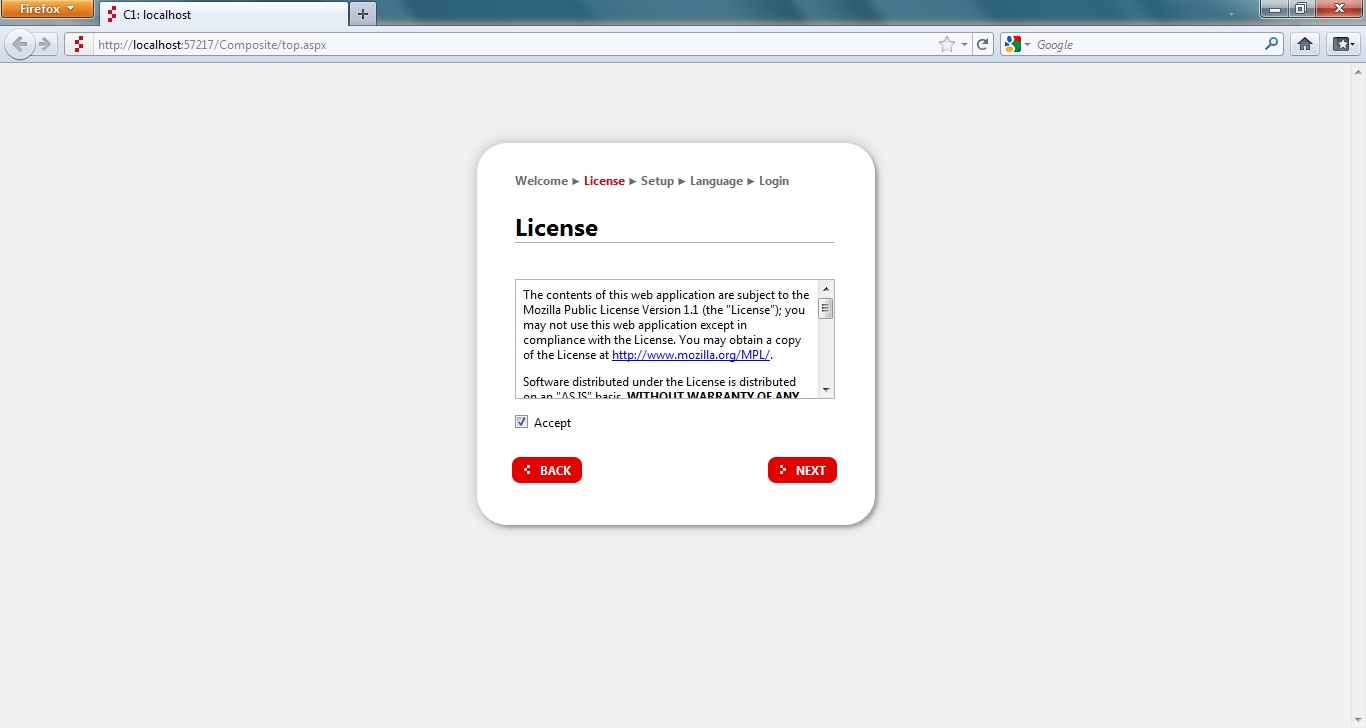Viewport: 1366px width, 728px height.
Task: Open a new tab with plus icon
Action: (x=363, y=14)
